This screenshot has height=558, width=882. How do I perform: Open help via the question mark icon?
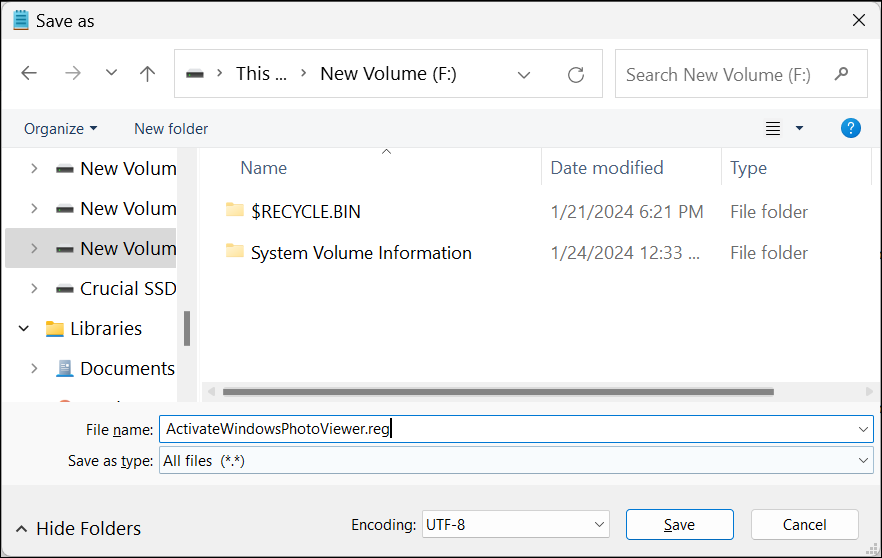850,128
